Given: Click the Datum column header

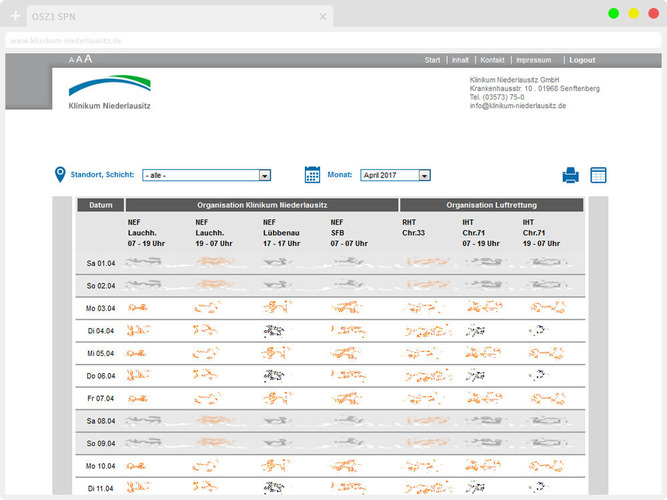Looking at the screenshot, I should pos(100,205).
